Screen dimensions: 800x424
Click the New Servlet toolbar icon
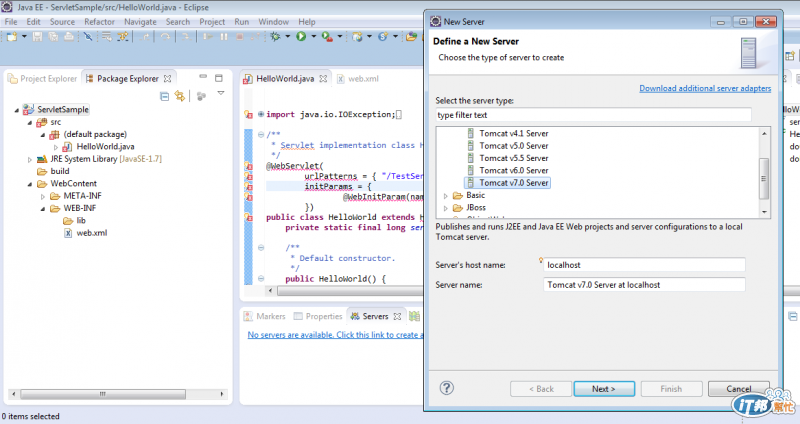[383, 37]
